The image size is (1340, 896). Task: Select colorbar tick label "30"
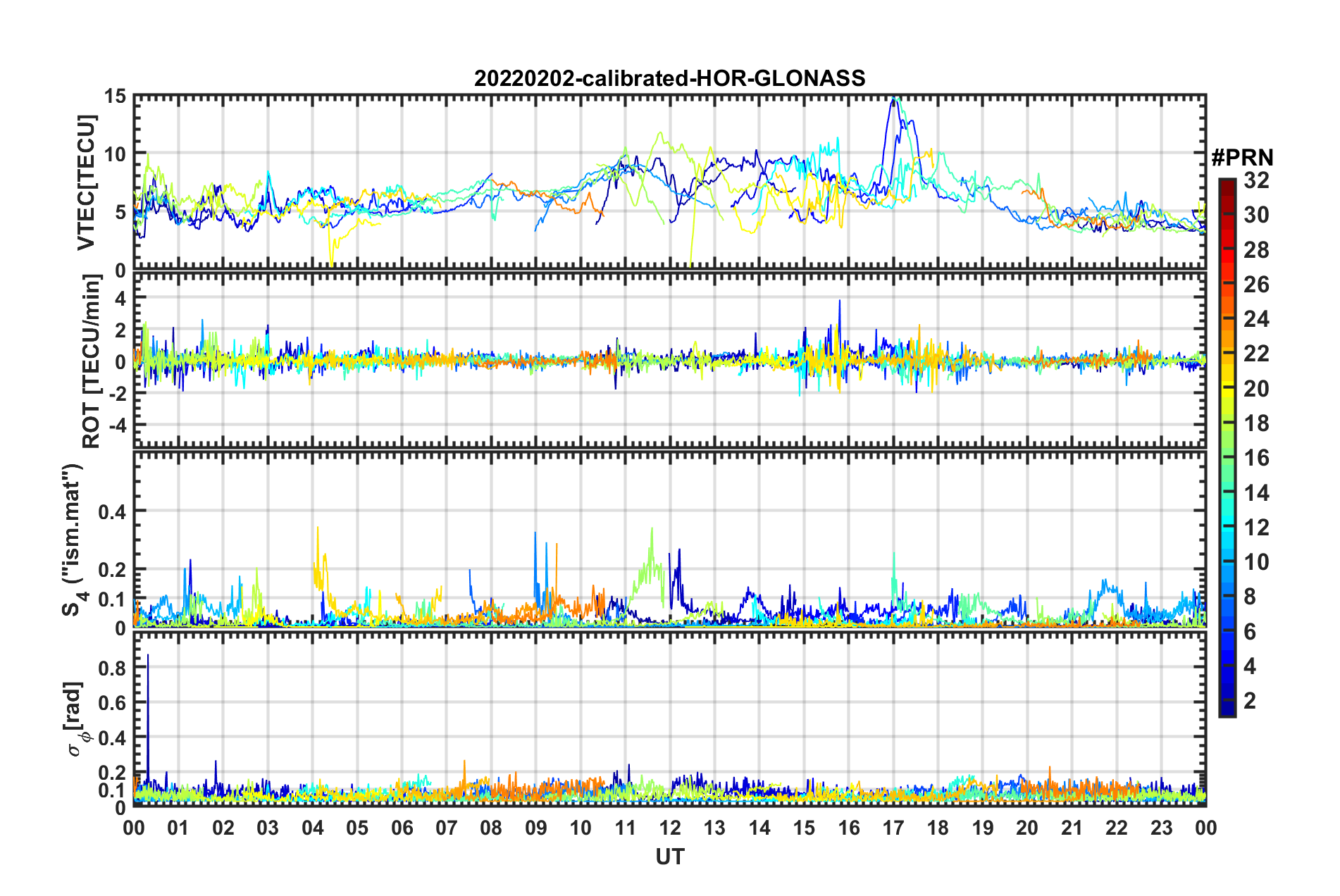(1256, 215)
